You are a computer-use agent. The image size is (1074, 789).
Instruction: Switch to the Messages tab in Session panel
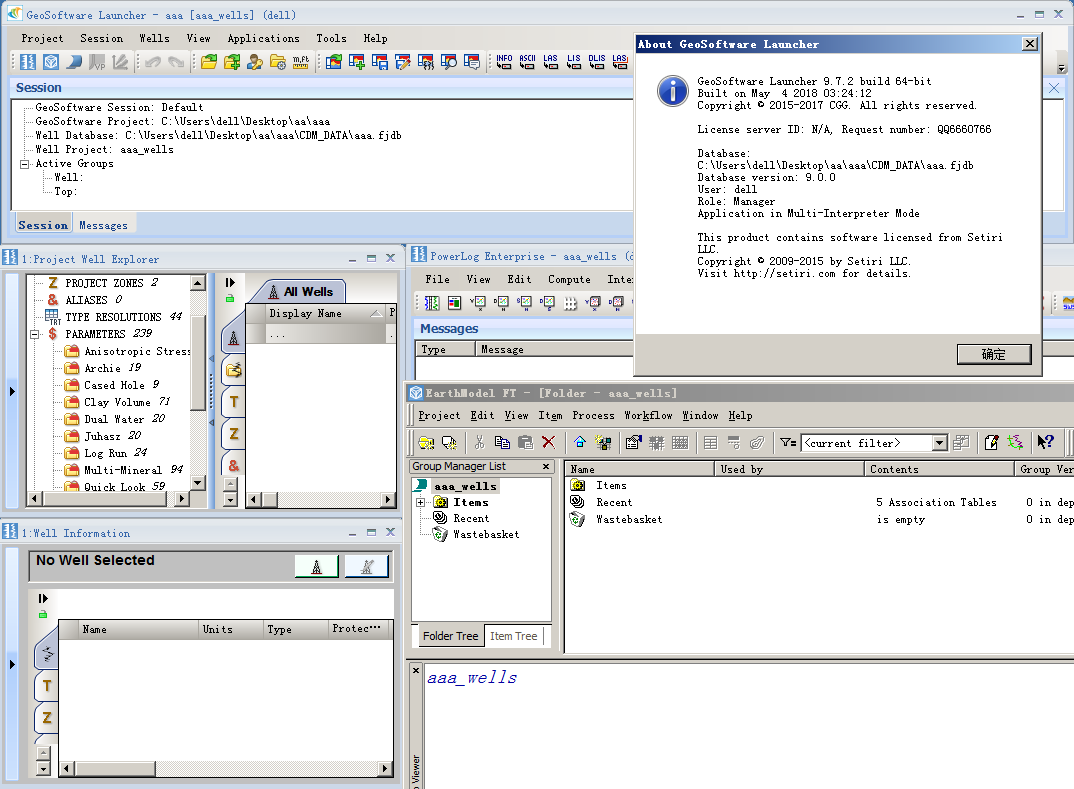coord(103,225)
